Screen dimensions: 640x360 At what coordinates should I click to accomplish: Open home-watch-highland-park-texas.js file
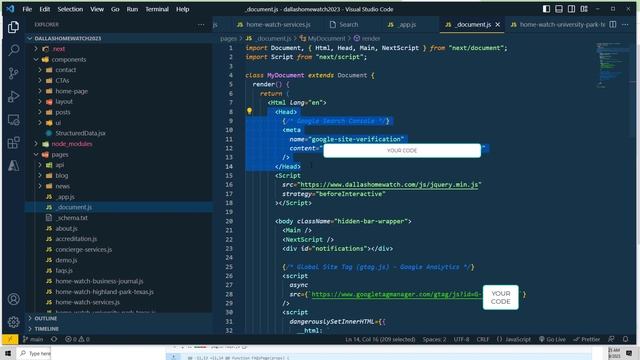[104, 292]
